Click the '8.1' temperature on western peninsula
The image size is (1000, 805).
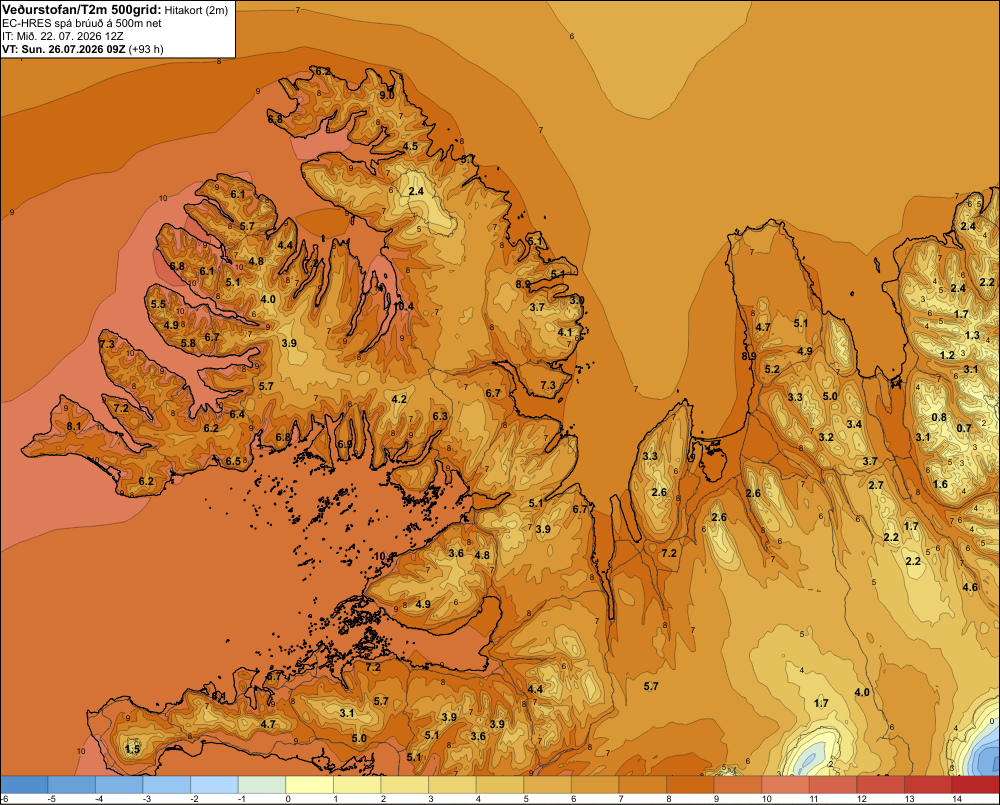coord(73,426)
